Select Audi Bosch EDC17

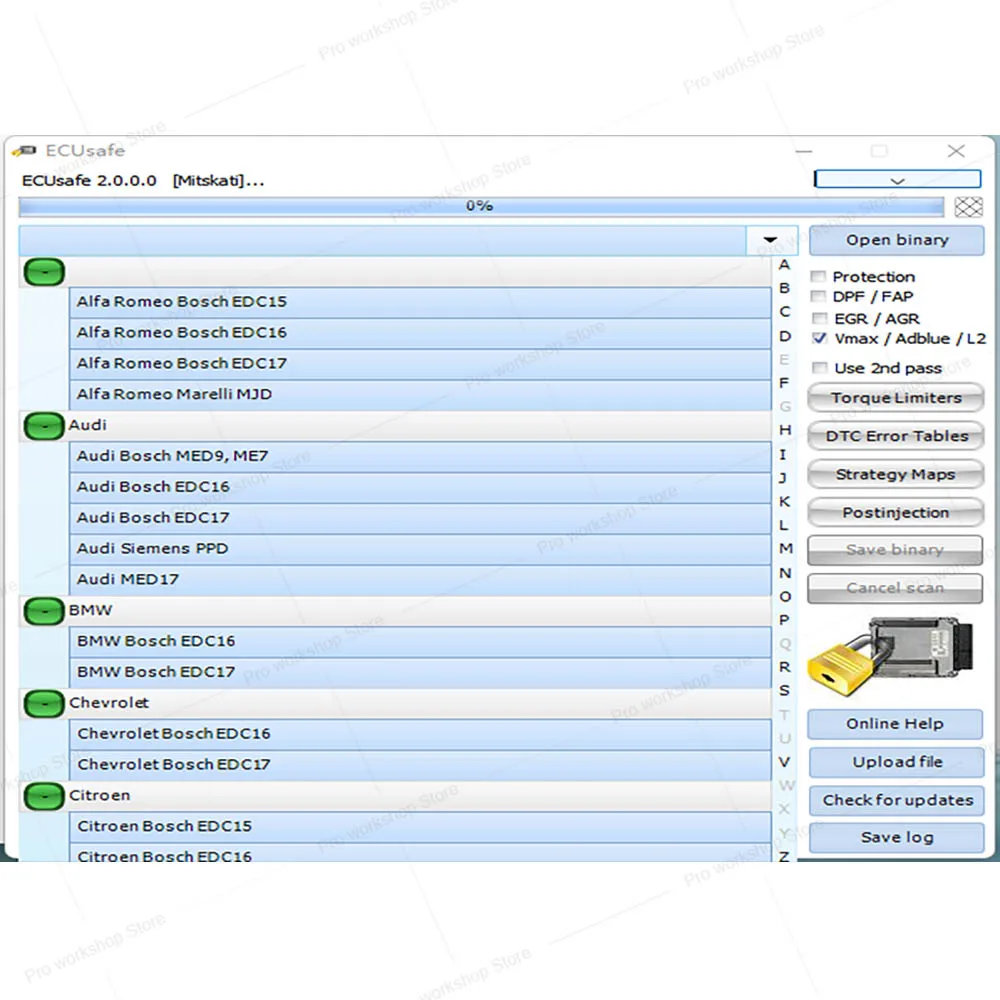tap(420, 518)
